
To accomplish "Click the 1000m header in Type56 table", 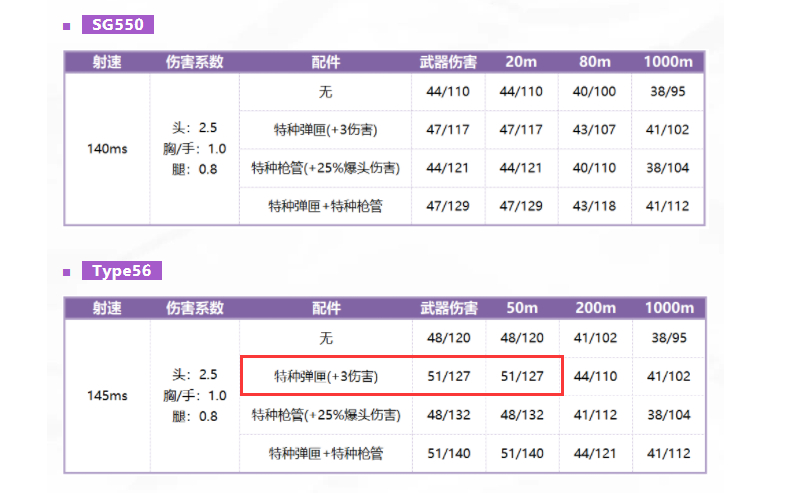I will 669,308.
